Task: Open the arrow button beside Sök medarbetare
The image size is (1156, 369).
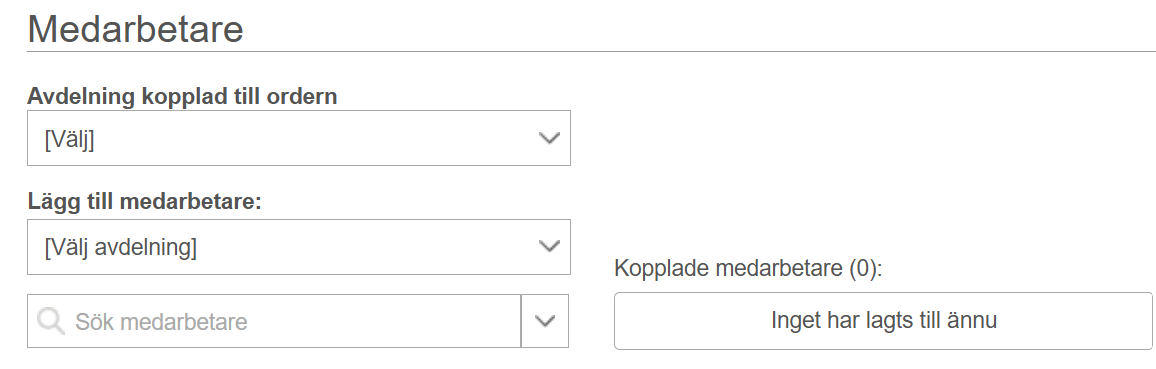Action: click(545, 321)
